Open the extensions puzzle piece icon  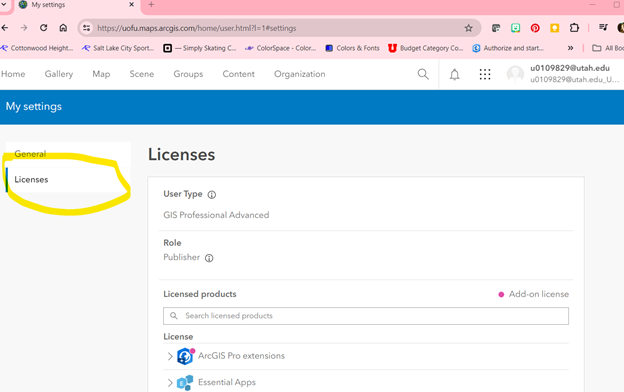[574, 27]
